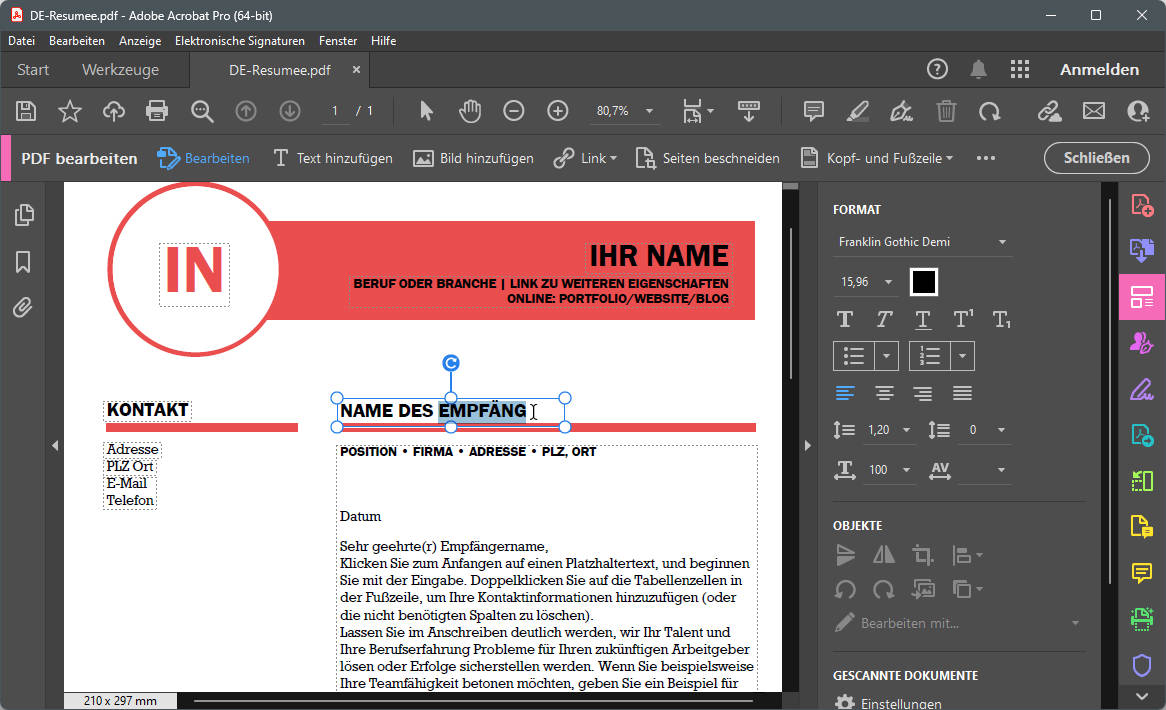Open the zoom level 80,7% dropdown
The width and height of the screenshot is (1166, 710).
[649, 111]
